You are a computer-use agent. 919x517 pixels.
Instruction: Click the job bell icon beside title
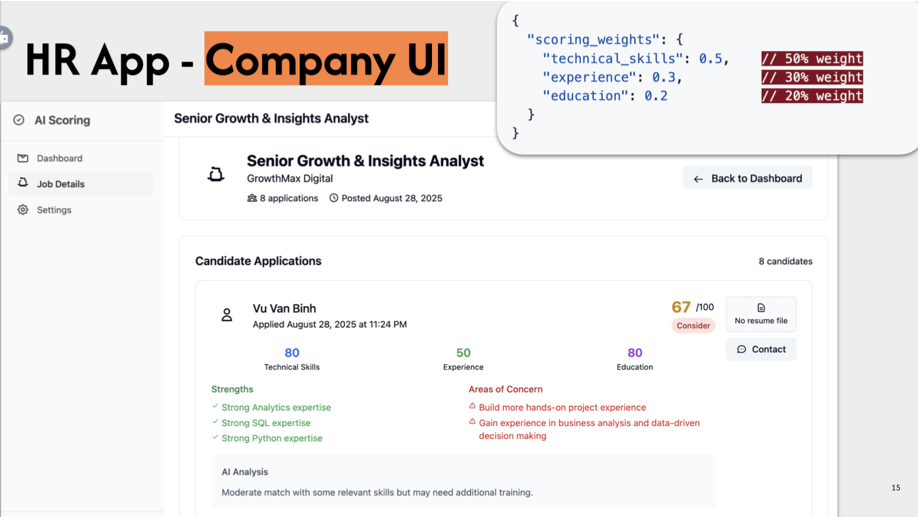click(x=216, y=175)
